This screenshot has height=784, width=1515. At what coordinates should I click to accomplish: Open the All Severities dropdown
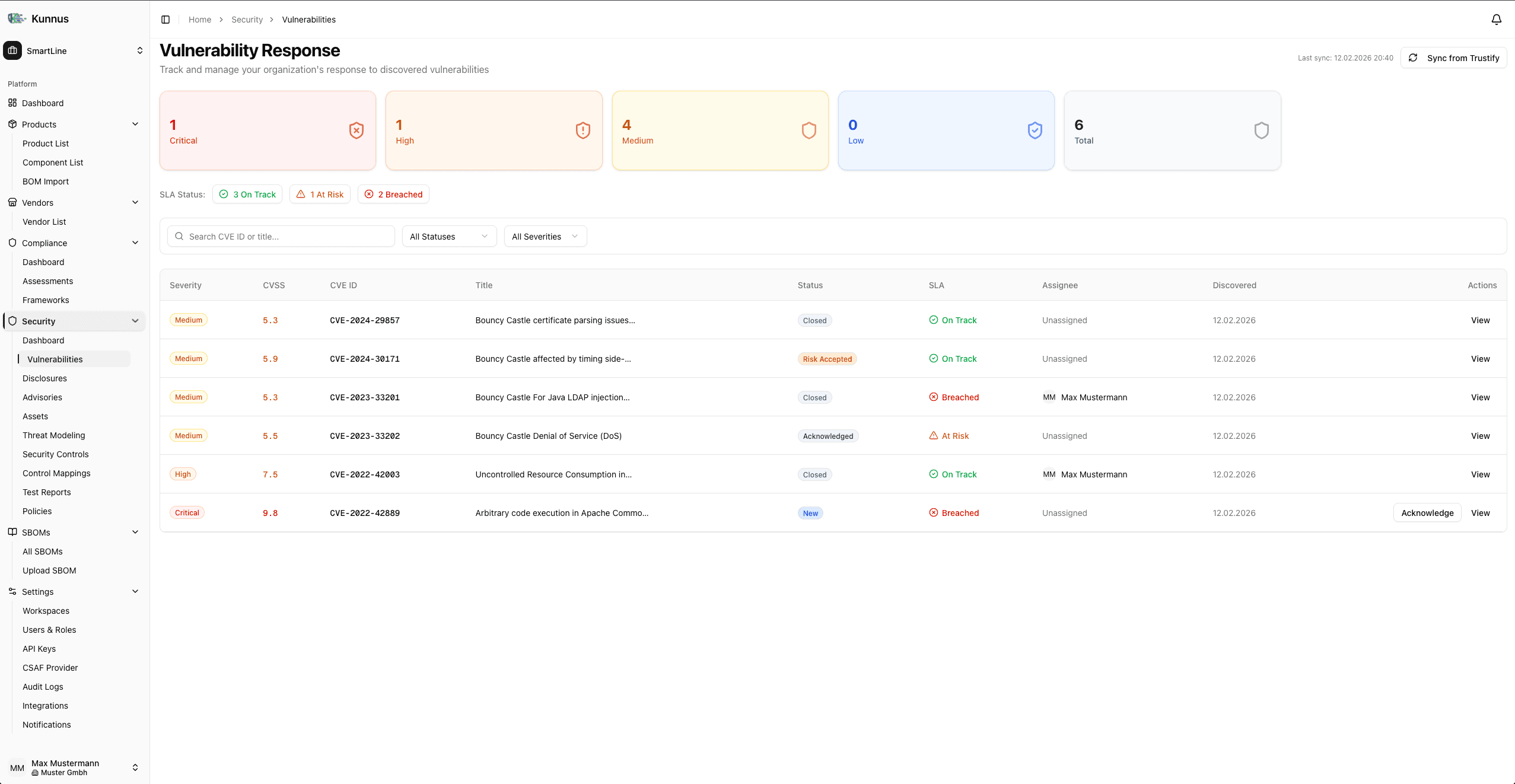coord(544,235)
